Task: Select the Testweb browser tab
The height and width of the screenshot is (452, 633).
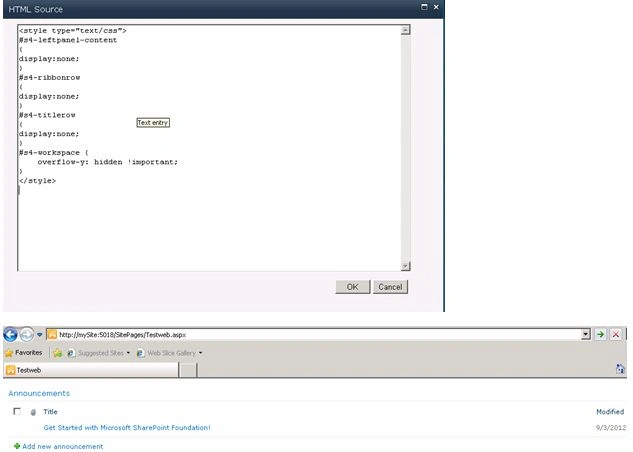Action: click(x=91, y=370)
